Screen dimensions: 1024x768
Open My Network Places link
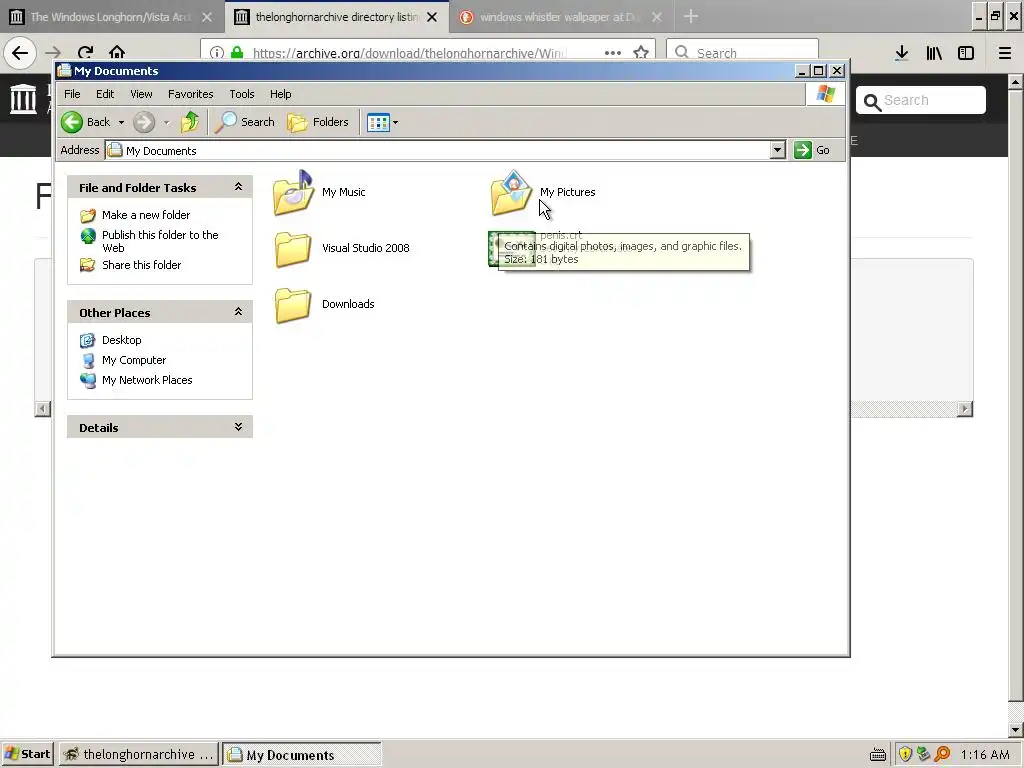click(x=147, y=379)
